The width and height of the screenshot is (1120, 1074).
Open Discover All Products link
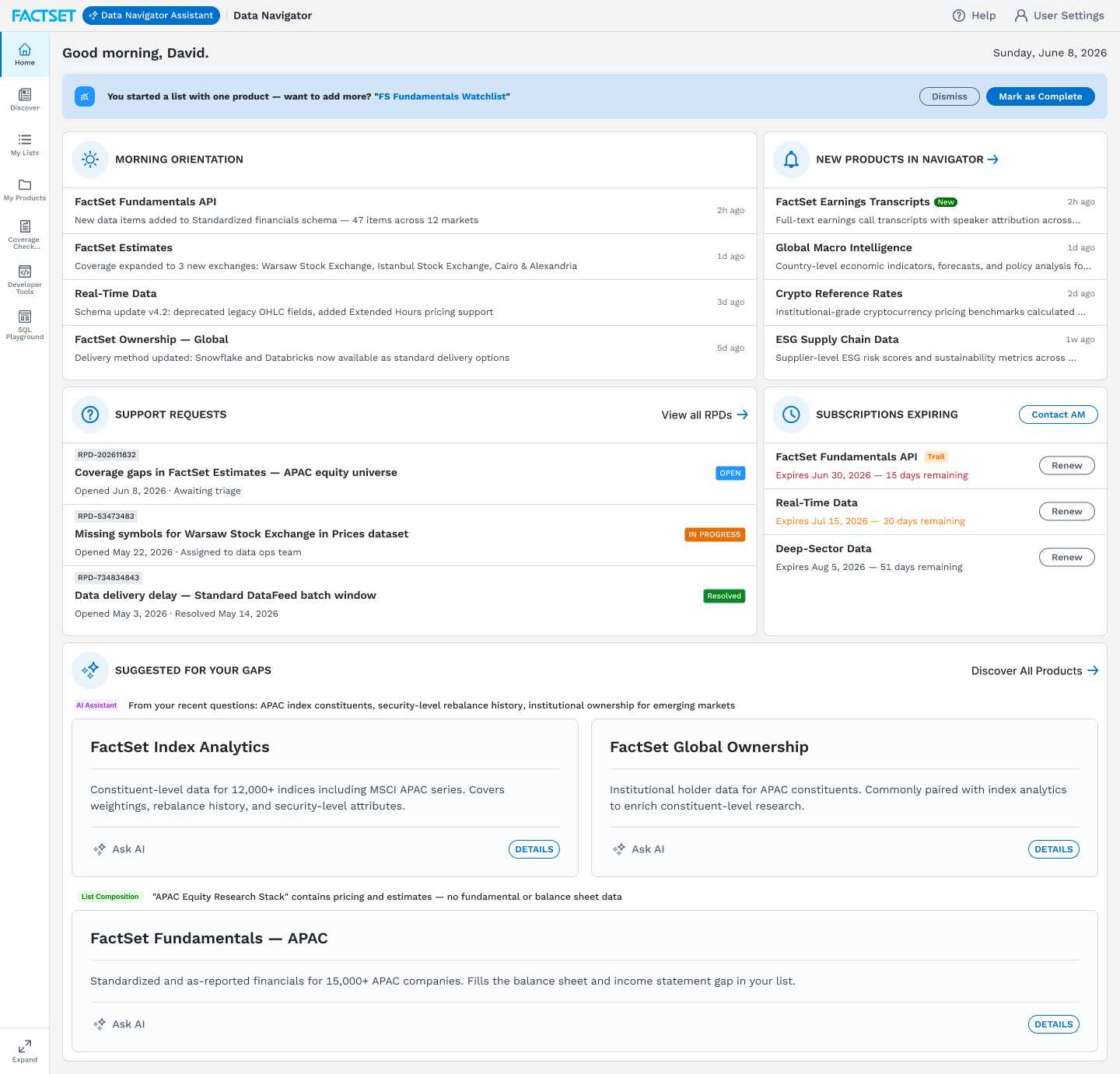1034,670
